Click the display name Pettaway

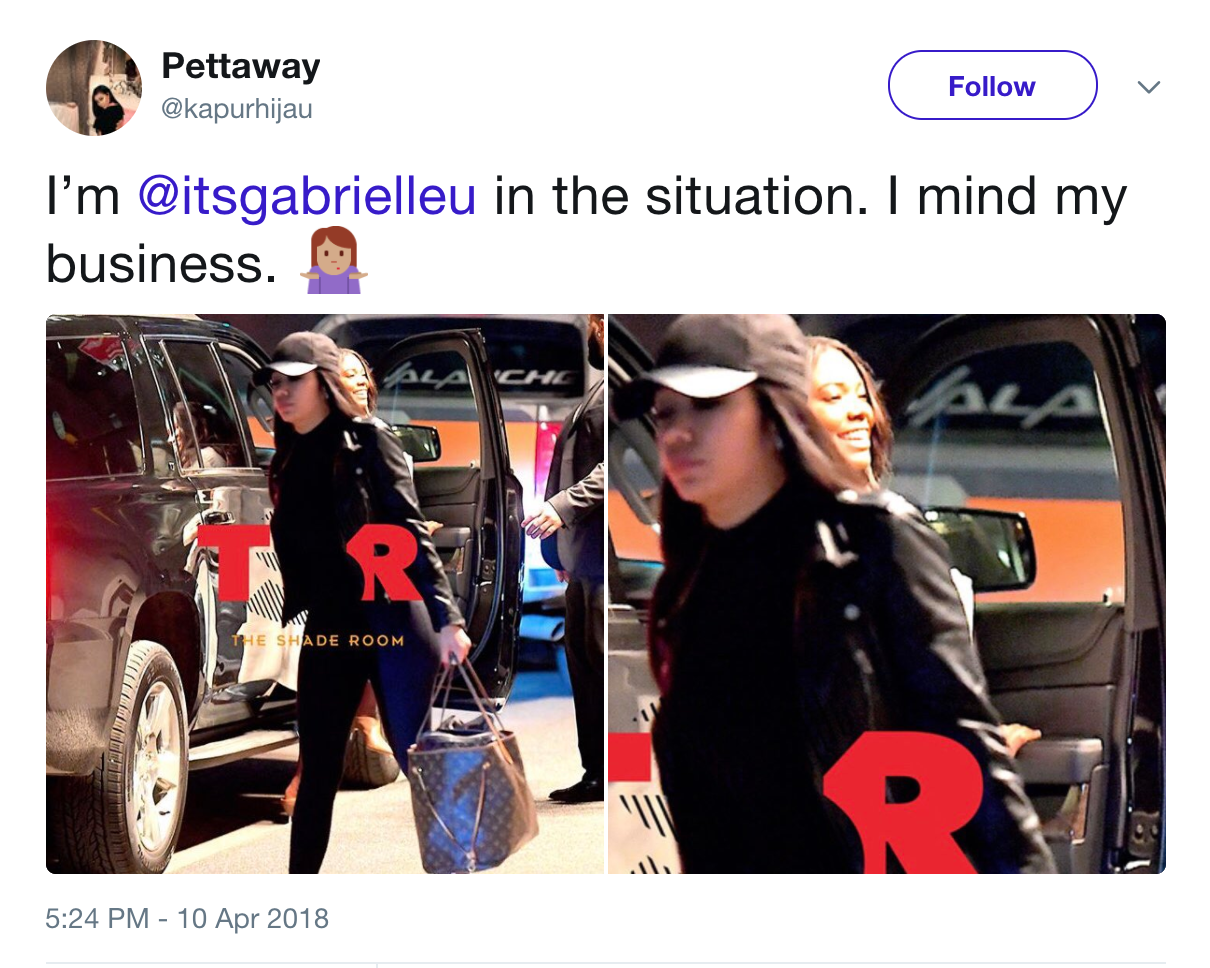[241, 67]
